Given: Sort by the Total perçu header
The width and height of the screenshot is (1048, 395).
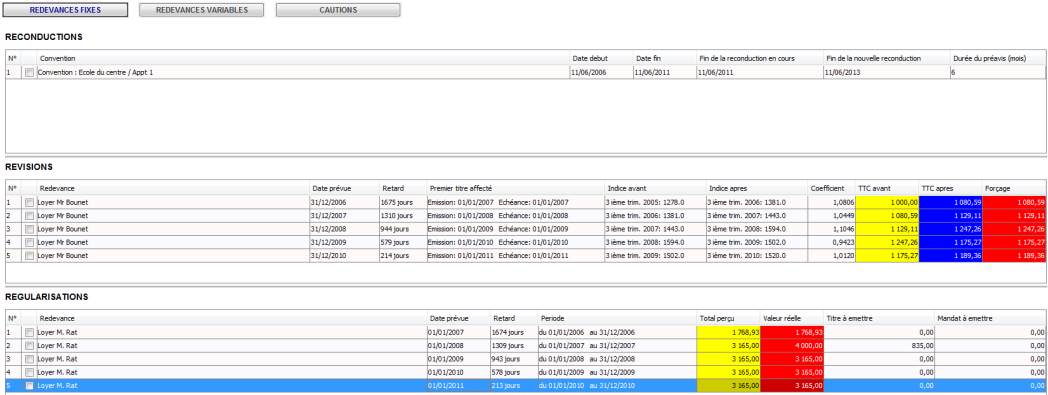Looking at the screenshot, I should tap(728, 319).
